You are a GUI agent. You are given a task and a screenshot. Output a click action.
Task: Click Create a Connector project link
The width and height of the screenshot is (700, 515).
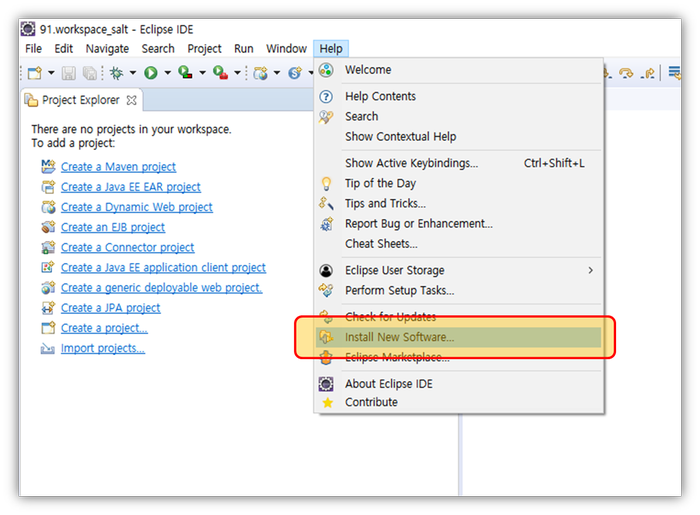(128, 247)
